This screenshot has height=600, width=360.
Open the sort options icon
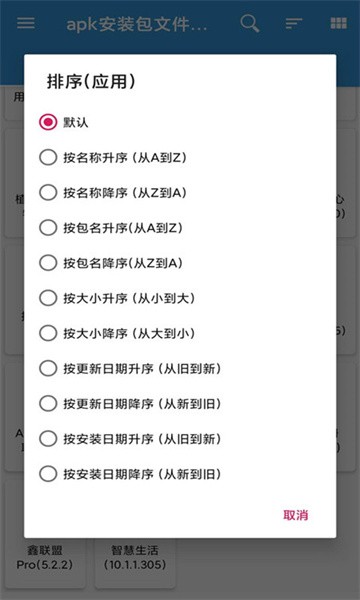click(x=294, y=24)
